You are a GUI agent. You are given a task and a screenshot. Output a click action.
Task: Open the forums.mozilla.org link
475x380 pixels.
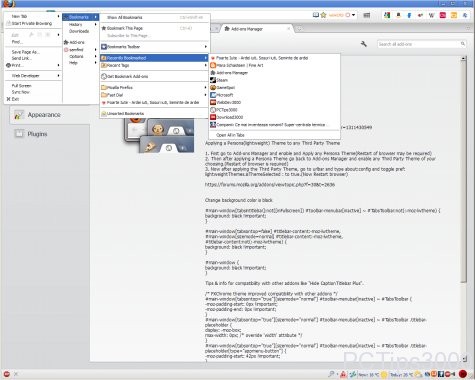tap(270, 184)
